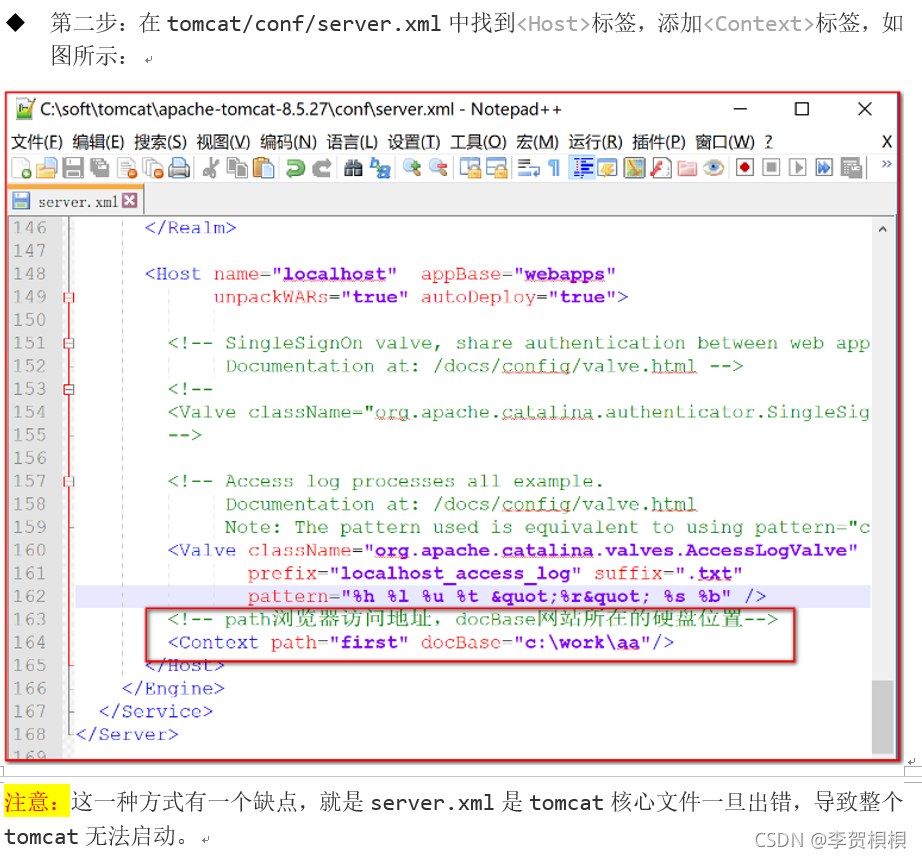922x858 pixels.
Task: Click the vertical scrollbar up arrow
Action: point(883,230)
